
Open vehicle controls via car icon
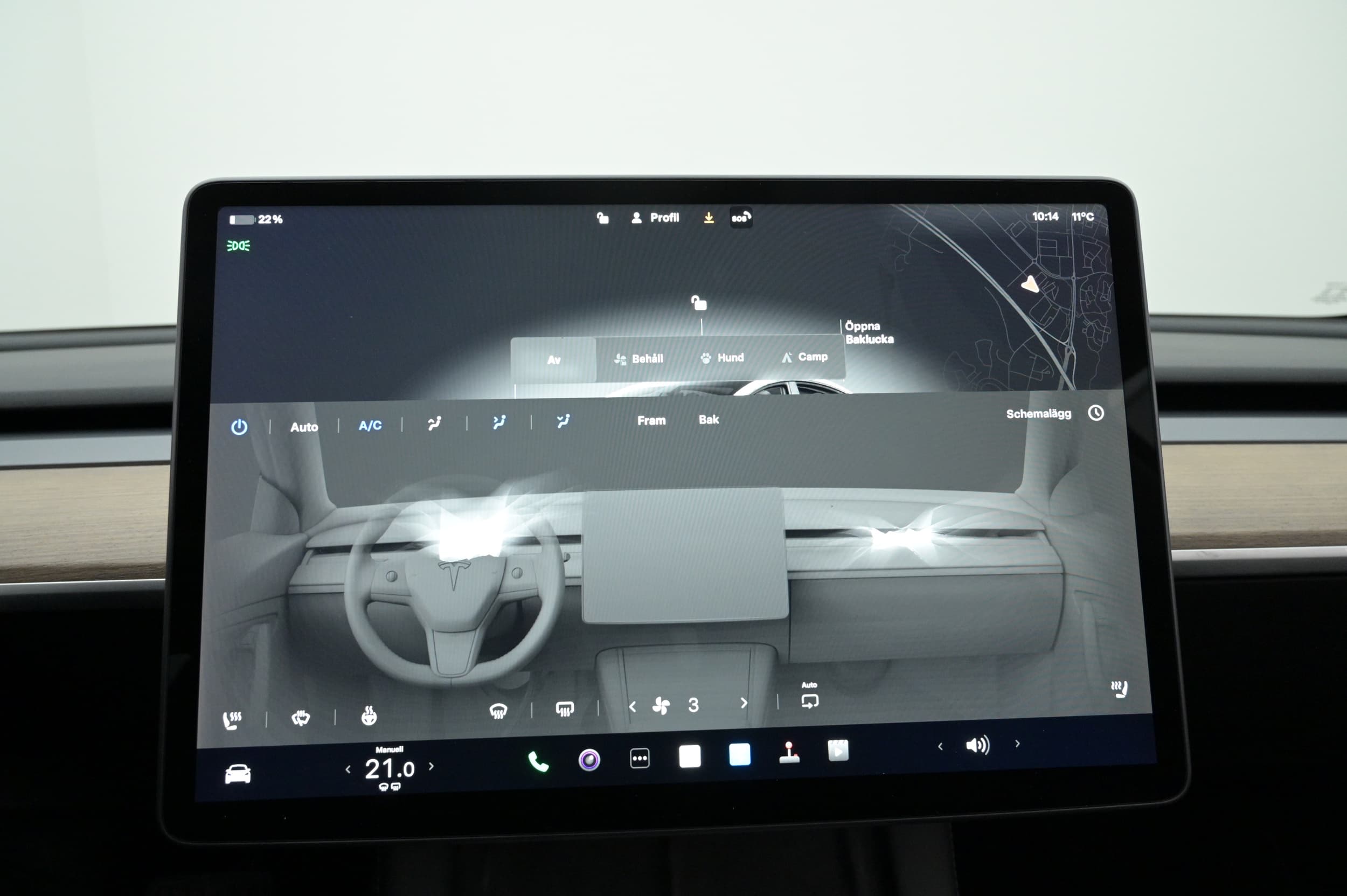[238, 774]
